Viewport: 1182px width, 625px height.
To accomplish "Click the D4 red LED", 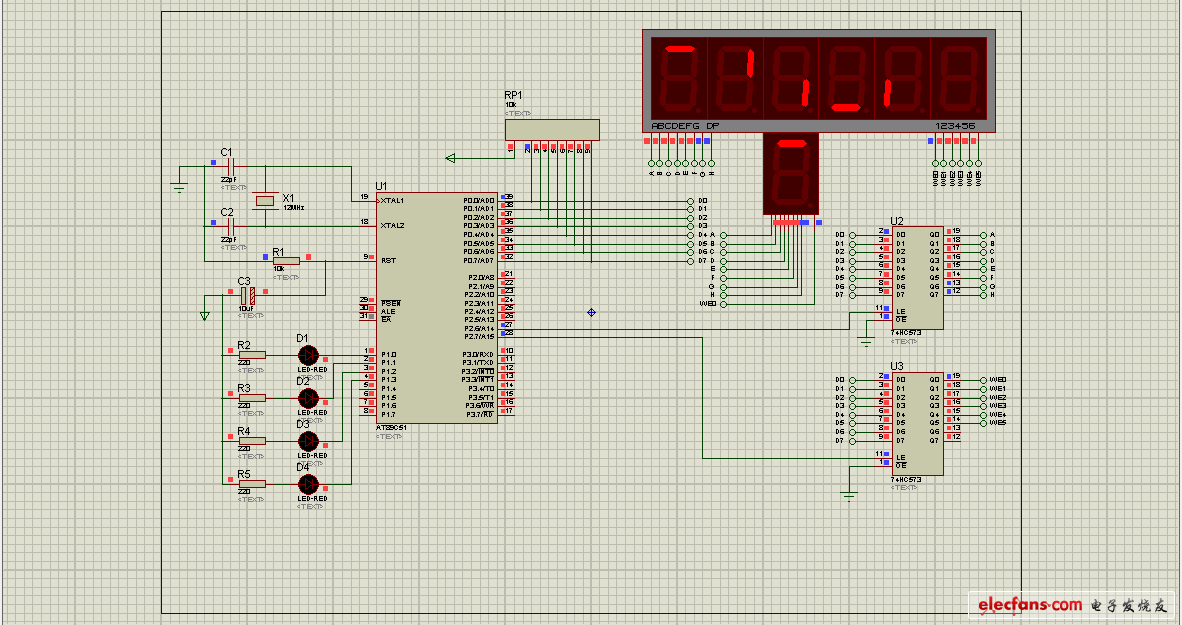I will (x=308, y=483).
